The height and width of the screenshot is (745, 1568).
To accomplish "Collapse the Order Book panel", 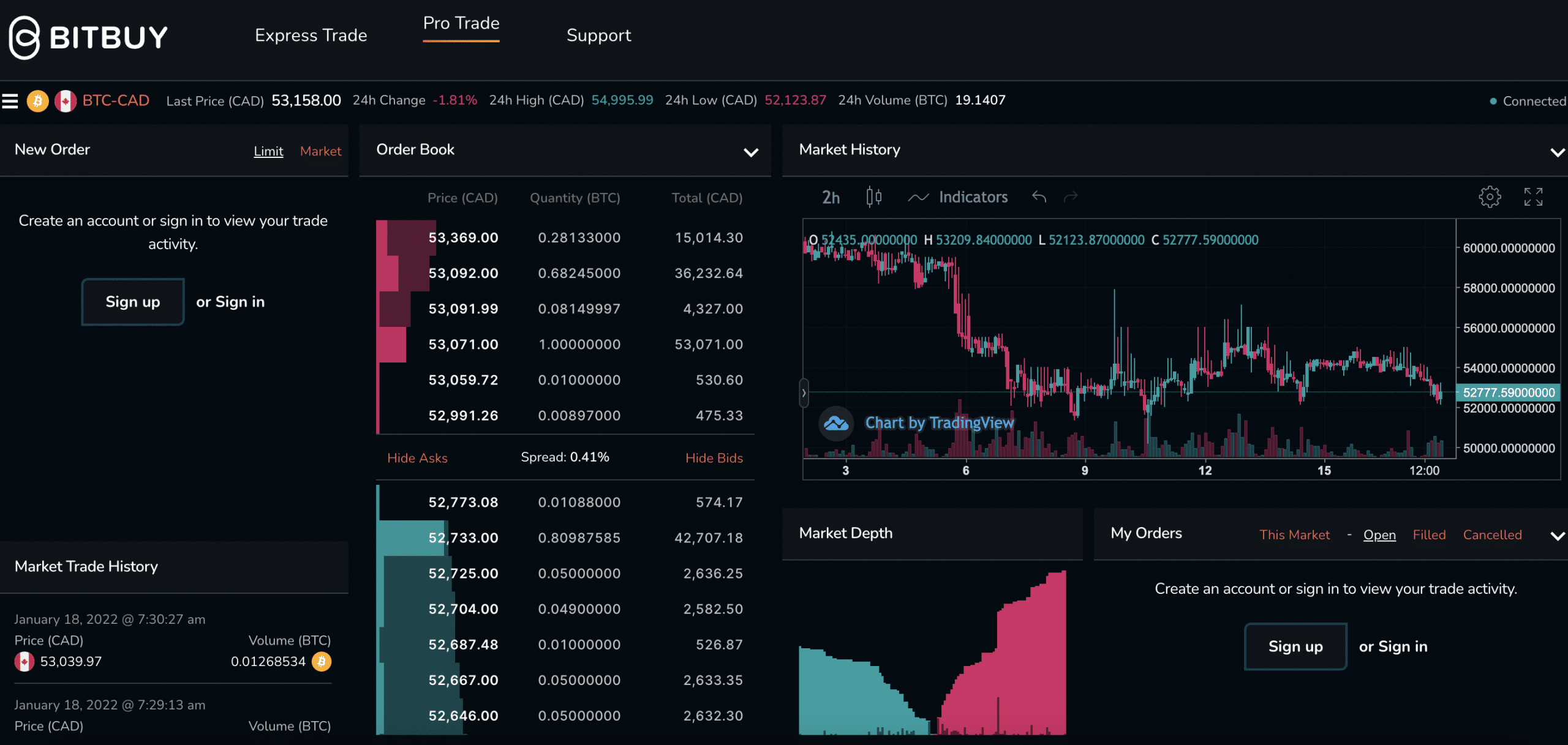I will 751,152.
